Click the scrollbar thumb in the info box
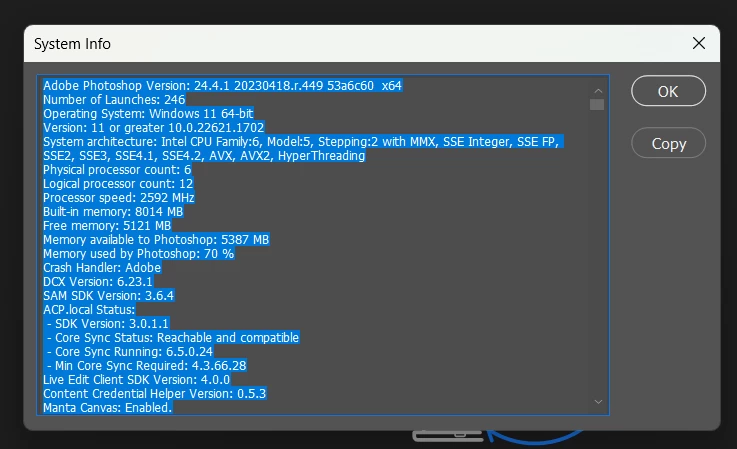The image size is (737, 449). coord(597,104)
